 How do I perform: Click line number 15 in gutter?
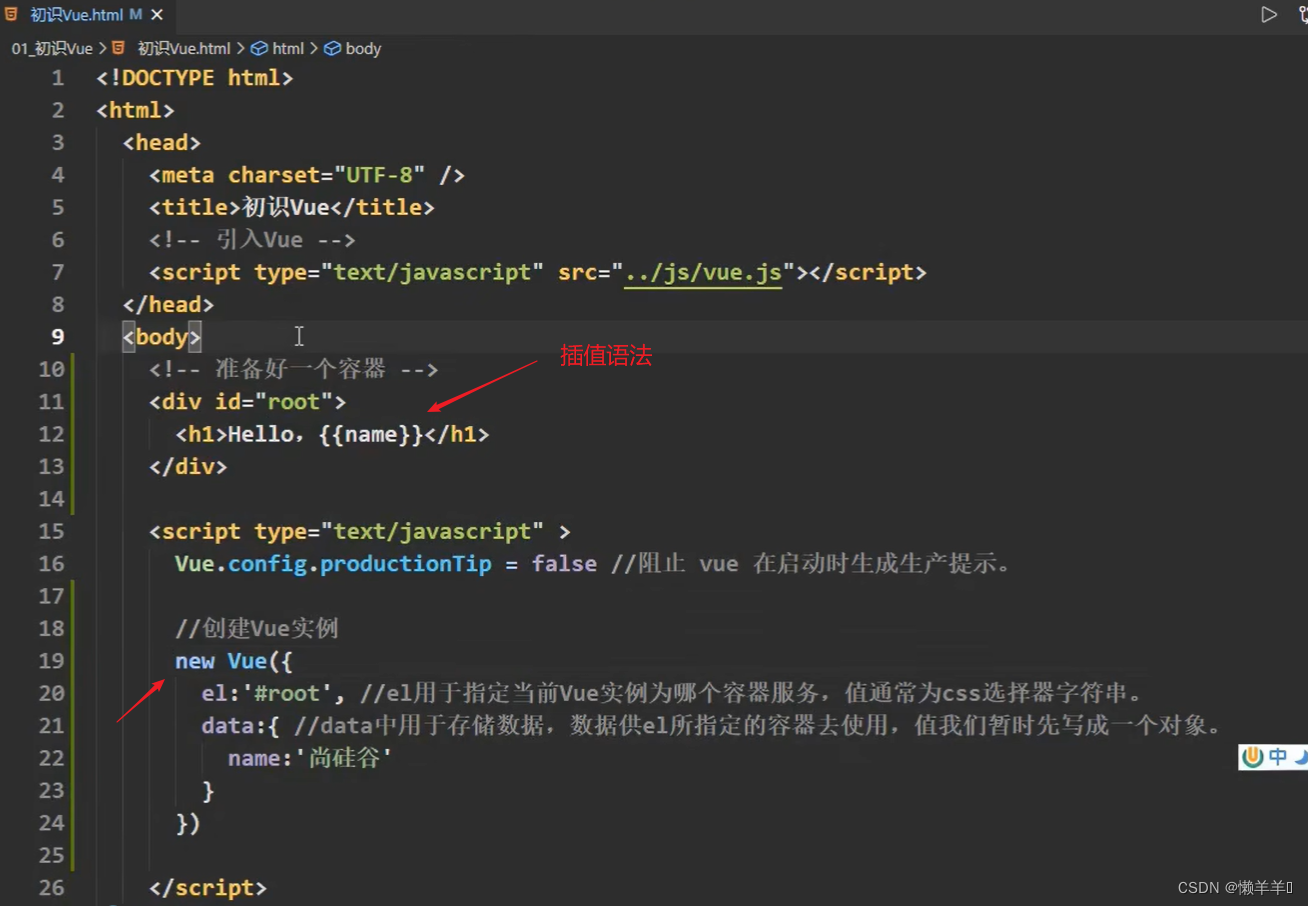click(x=51, y=531)
